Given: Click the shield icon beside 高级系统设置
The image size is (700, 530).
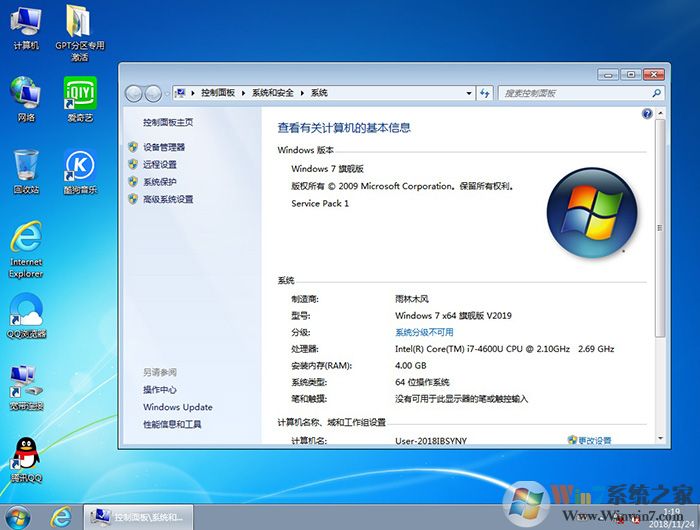Looking at the screenshot, I should click(133, 199).
